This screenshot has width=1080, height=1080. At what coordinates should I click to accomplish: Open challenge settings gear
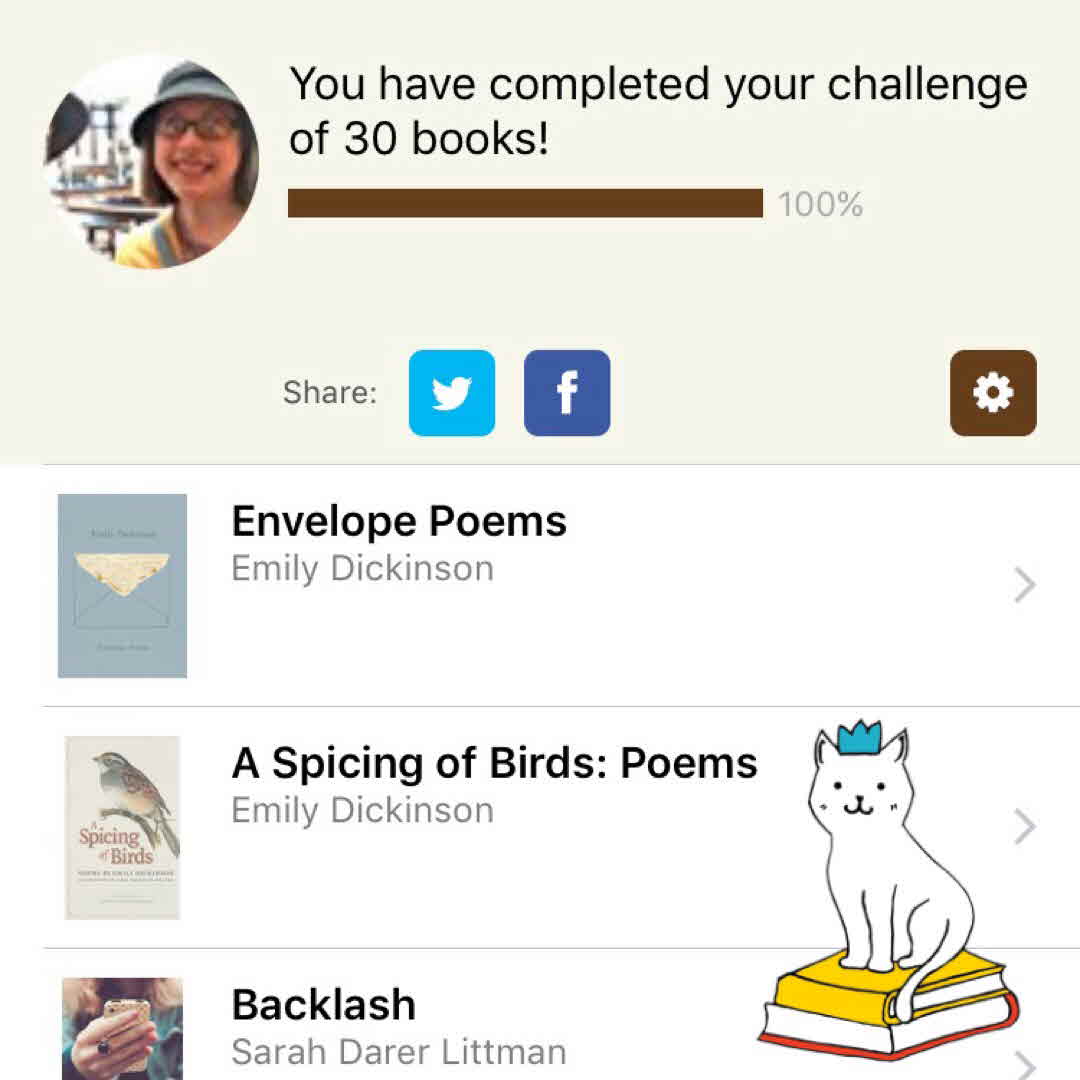(993, 393)
